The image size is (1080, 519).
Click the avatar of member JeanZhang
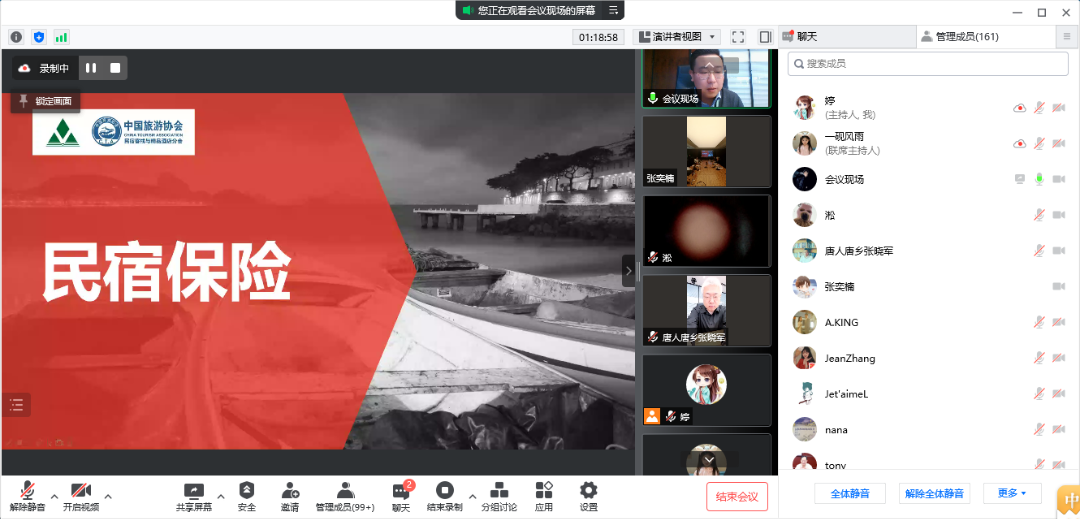click(x=804, y=358)
